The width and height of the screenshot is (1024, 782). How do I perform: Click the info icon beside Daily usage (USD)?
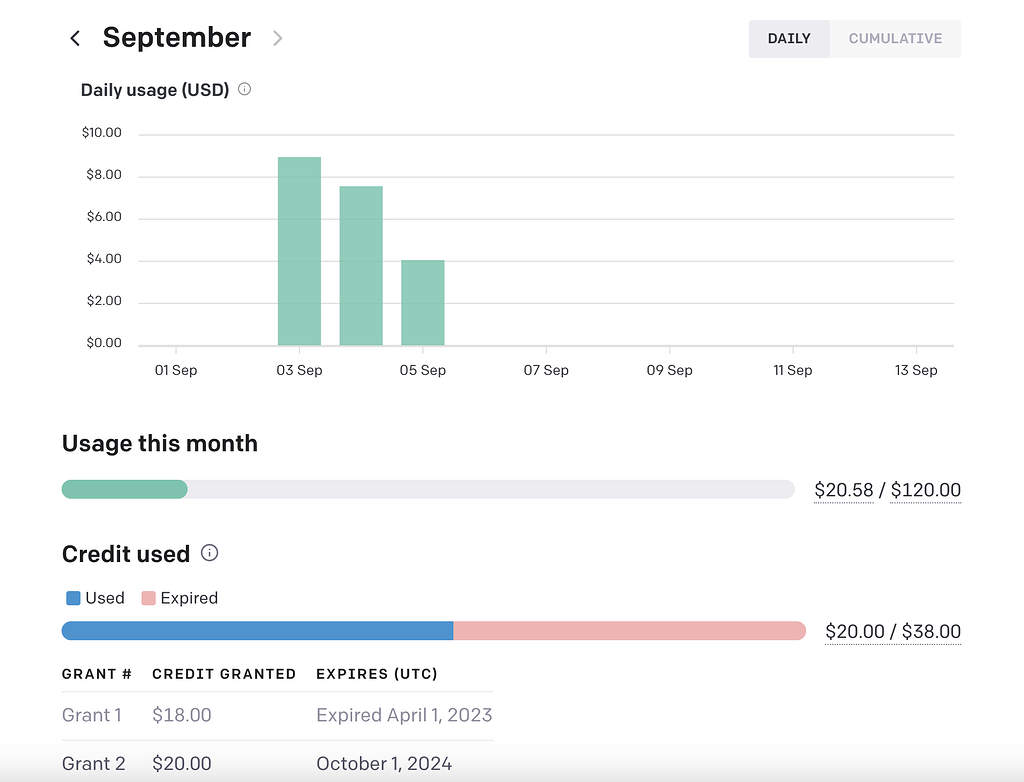244,89
